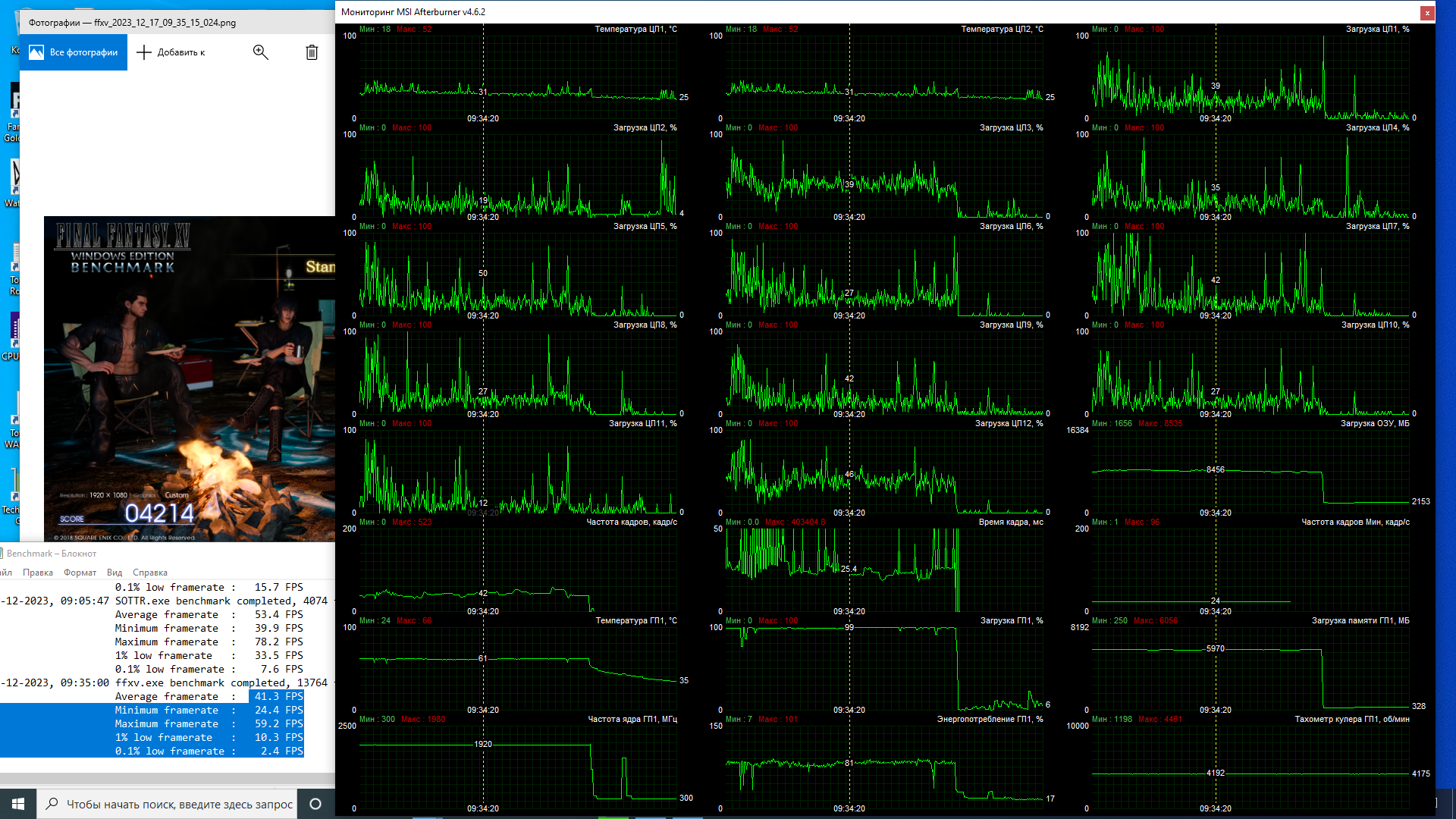Open the Справка menu in Notepad
Screen dimensions: 1456x819
coord(150,573)
